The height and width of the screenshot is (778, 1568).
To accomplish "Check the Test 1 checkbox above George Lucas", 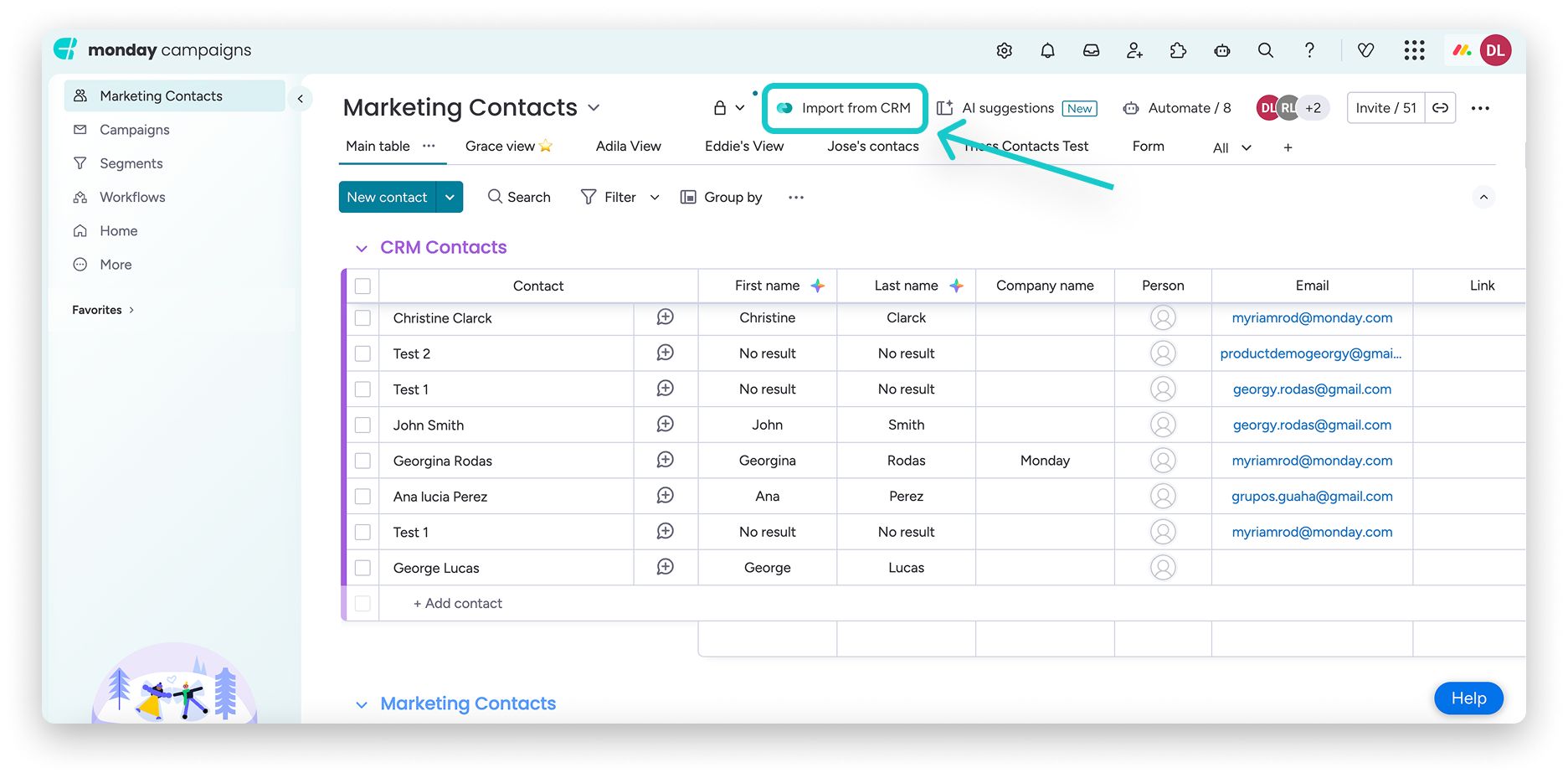I will [362, 533].
